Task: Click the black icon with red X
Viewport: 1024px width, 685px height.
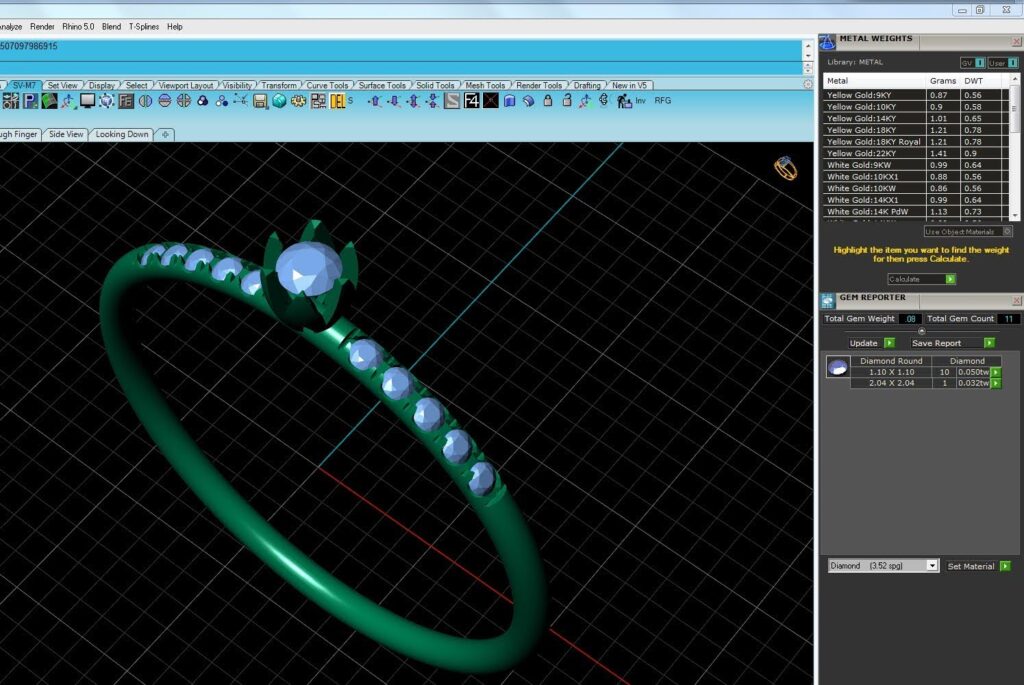Action: [x=490, y=101]
